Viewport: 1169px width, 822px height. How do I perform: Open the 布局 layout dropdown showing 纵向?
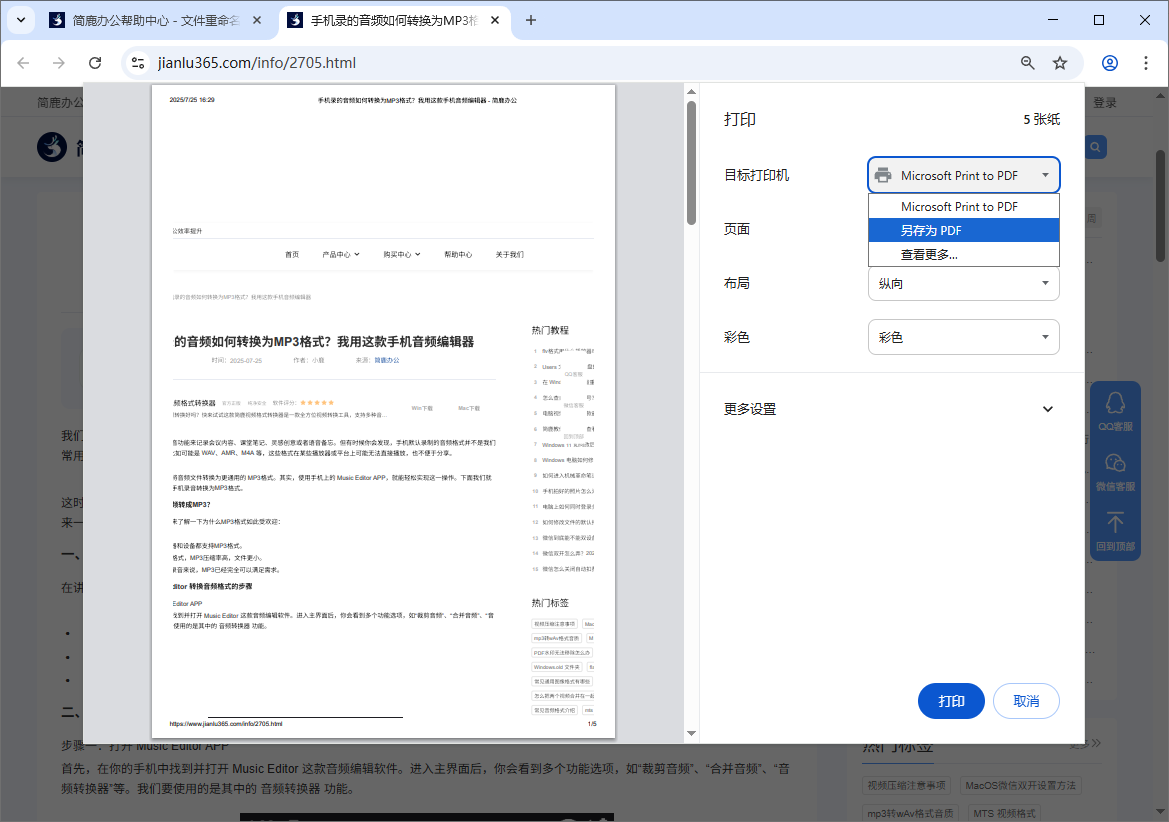[x=963, y=284]
